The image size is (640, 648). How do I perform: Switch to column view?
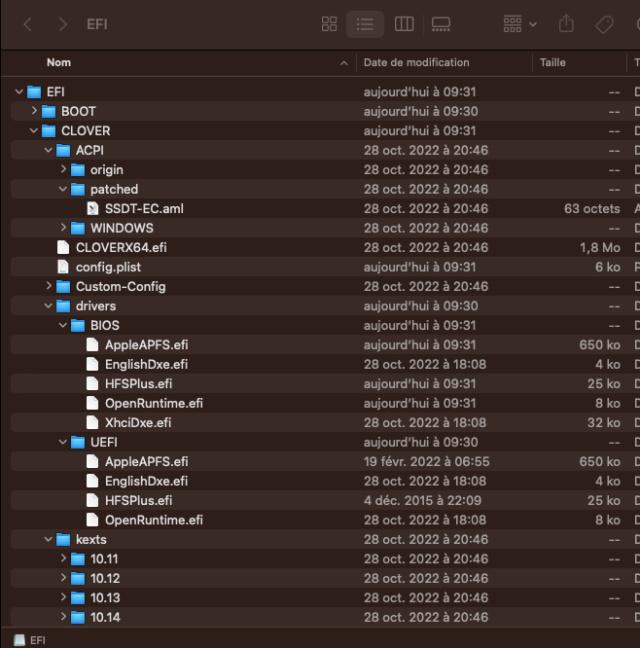[404, 24]
